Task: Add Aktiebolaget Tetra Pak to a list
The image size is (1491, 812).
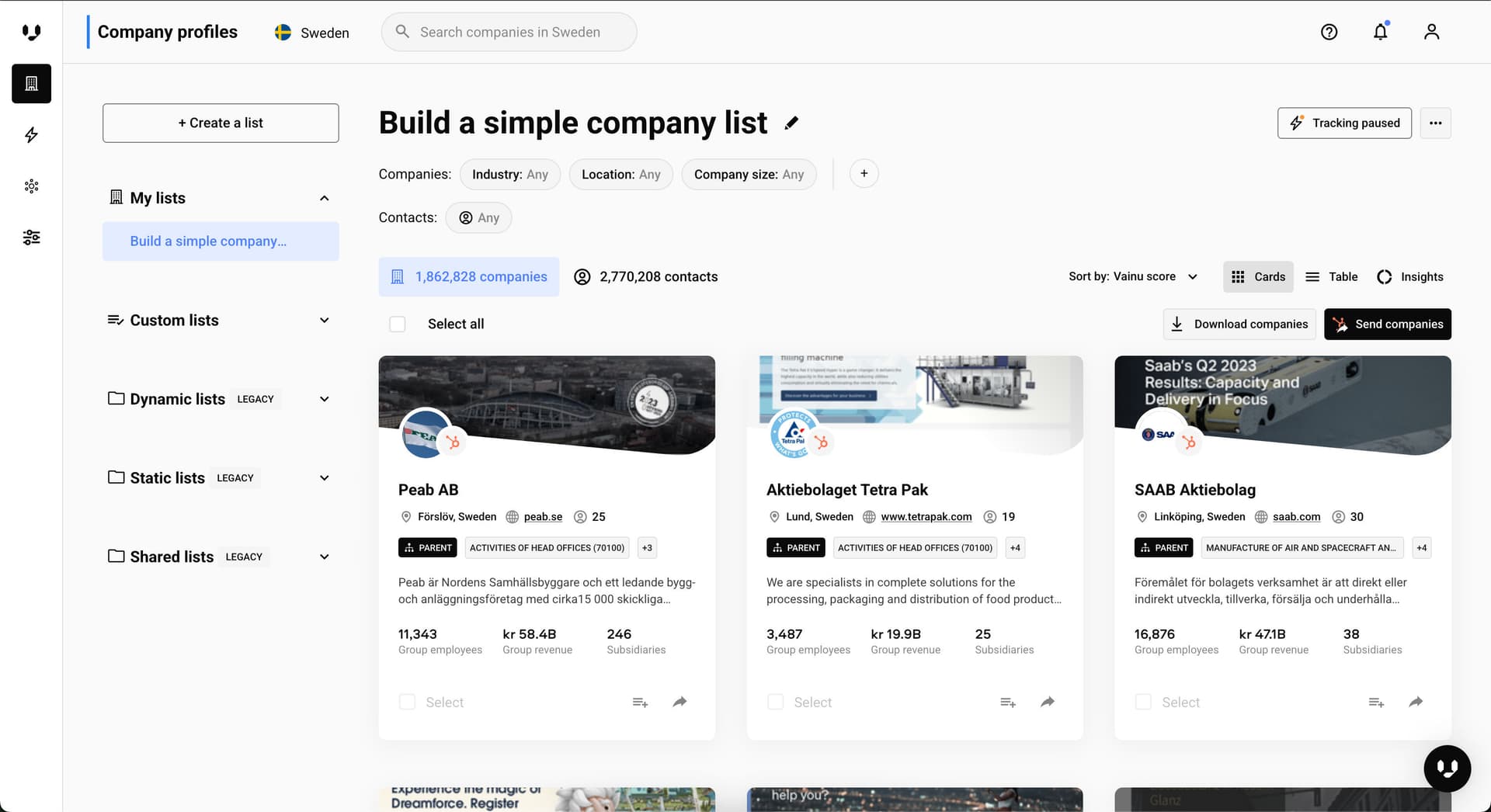Action: tap(1008, 703)
